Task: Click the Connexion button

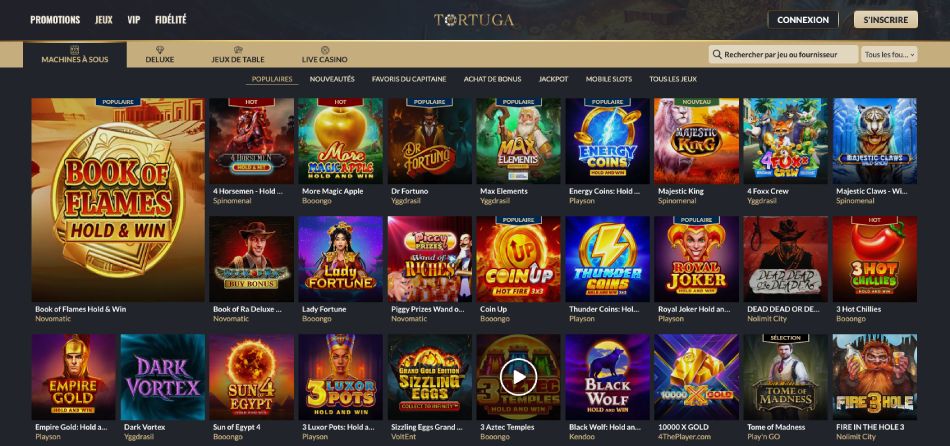Action: click(803, 20)
